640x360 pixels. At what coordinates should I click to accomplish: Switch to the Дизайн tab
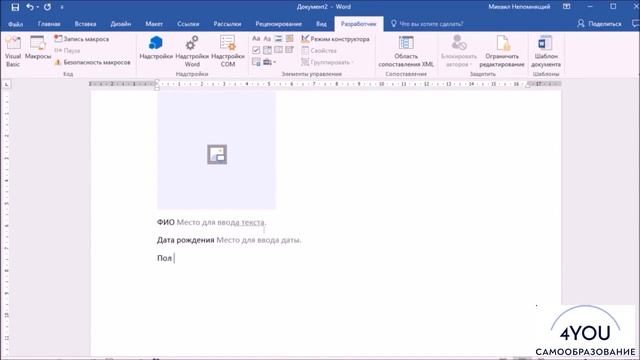pos(121,24)
